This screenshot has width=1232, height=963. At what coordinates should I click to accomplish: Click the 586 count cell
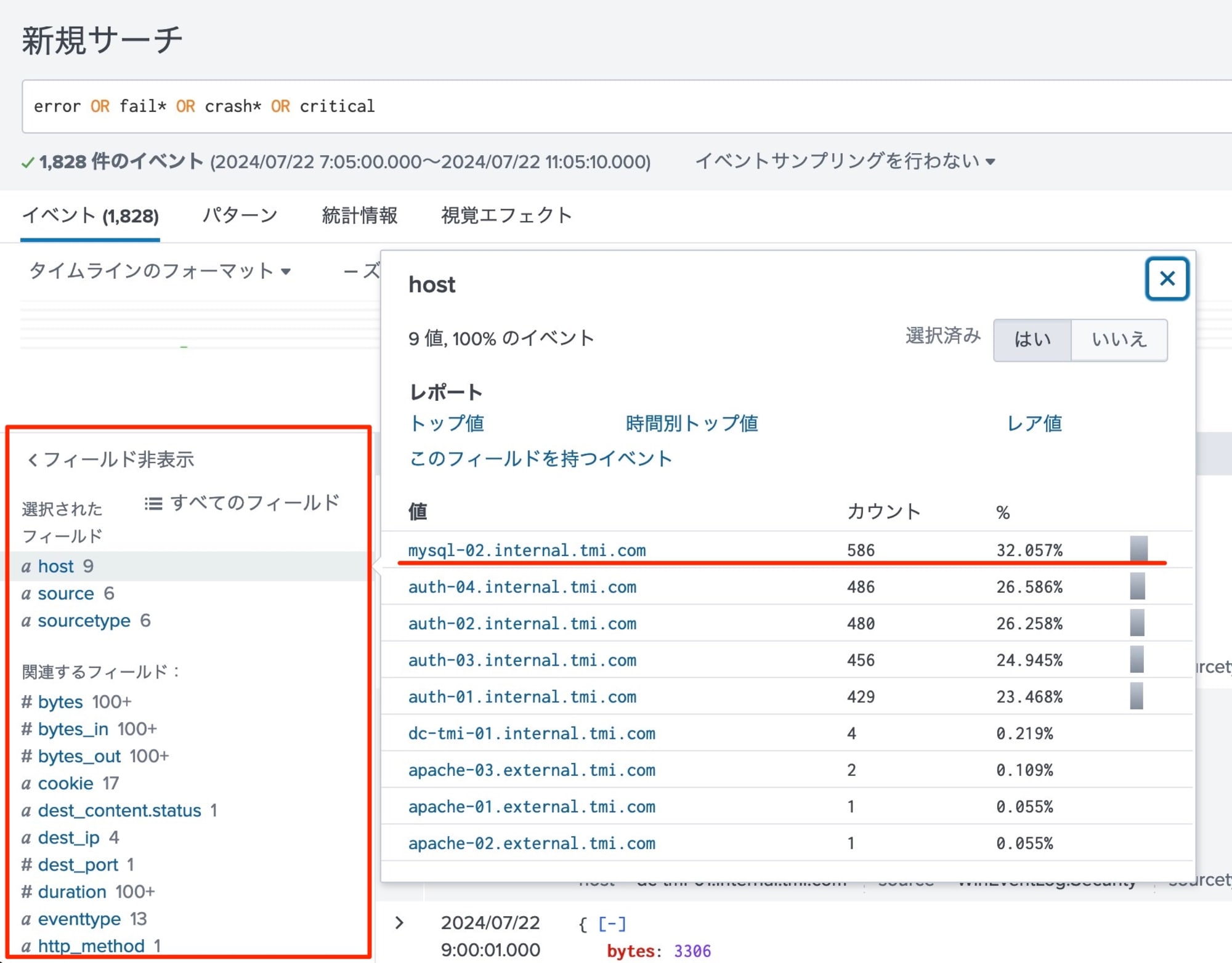(x=861, y=550)
